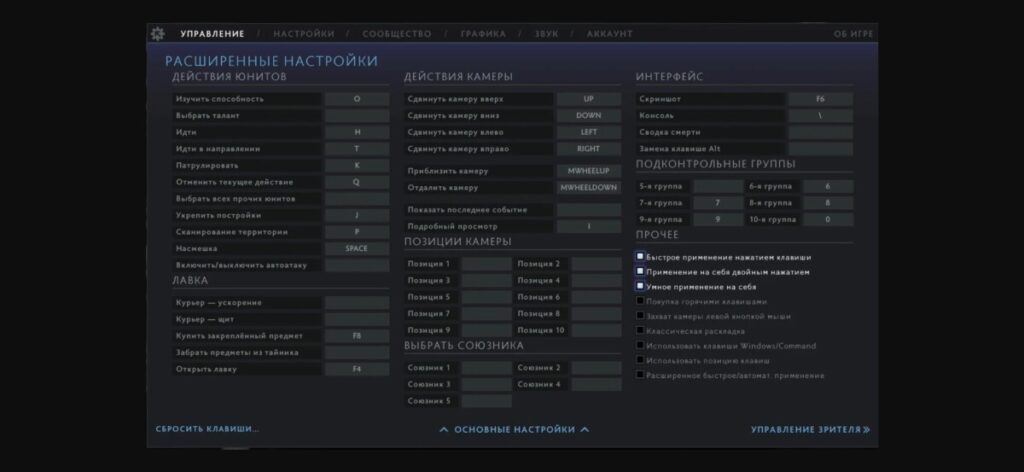Click the settings gear icon
Image resolution: width=1024 pixels, height=472 pixels.
click(157, 34)
